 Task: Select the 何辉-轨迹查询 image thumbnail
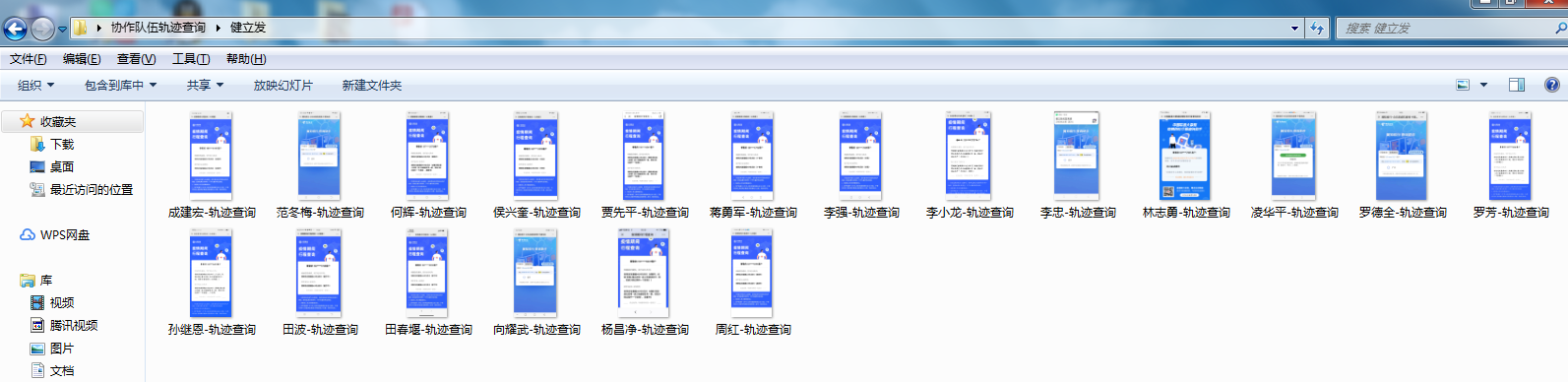tap(428, 156)
